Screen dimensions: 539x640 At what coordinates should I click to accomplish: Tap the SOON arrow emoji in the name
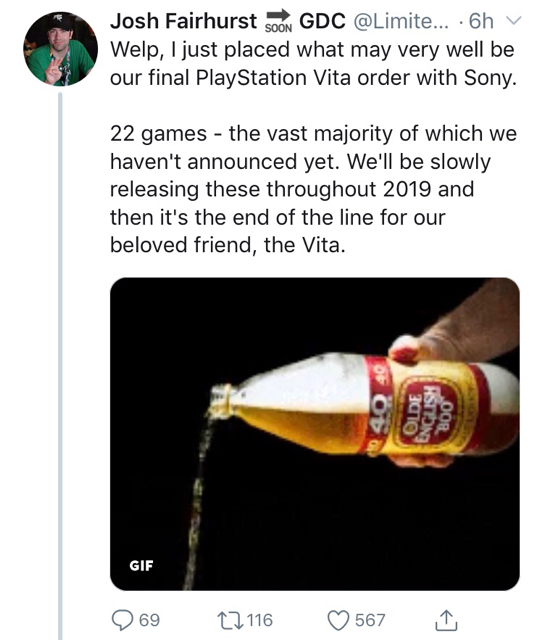(x=278, y=21)
